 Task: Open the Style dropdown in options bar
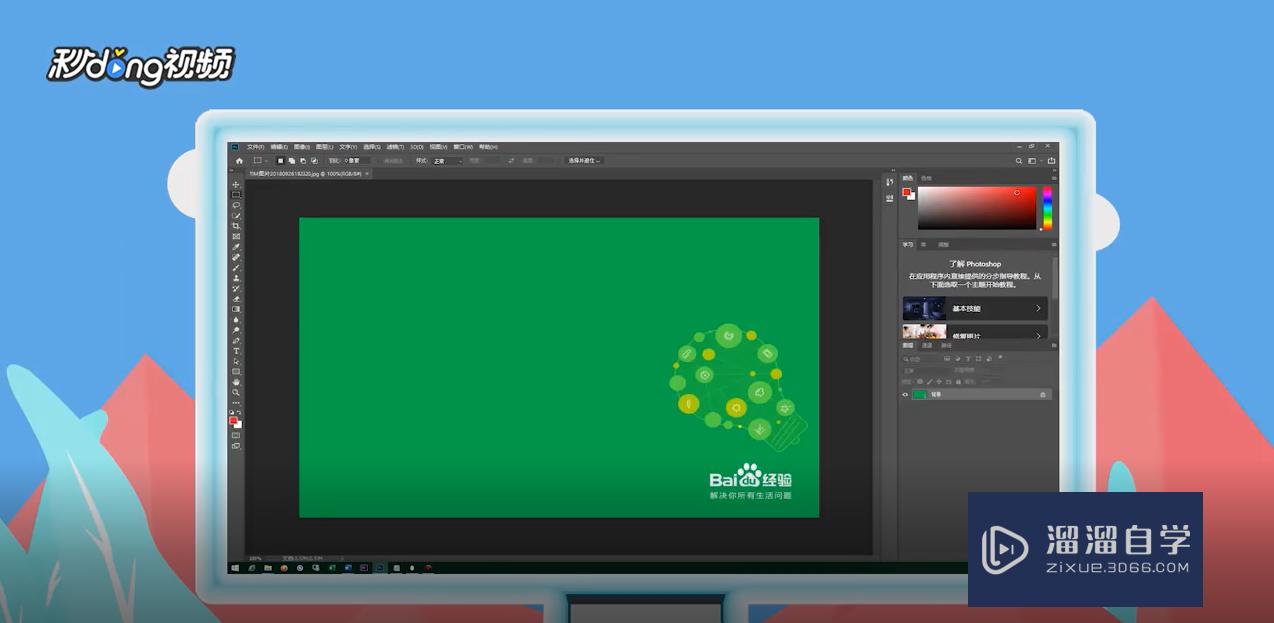(448, 160)
